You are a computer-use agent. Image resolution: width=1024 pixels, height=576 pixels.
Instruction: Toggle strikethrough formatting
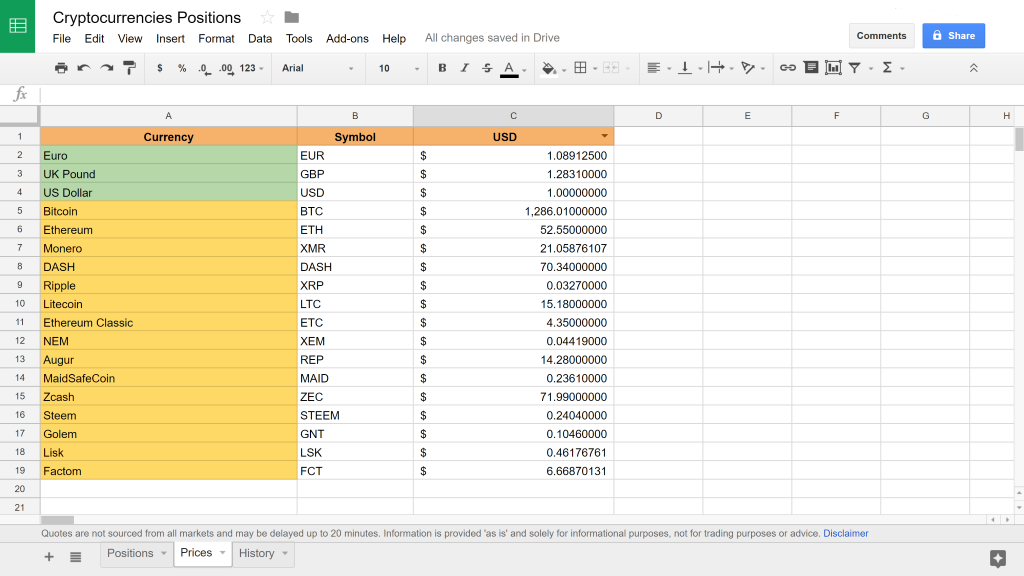click(487, 68)
